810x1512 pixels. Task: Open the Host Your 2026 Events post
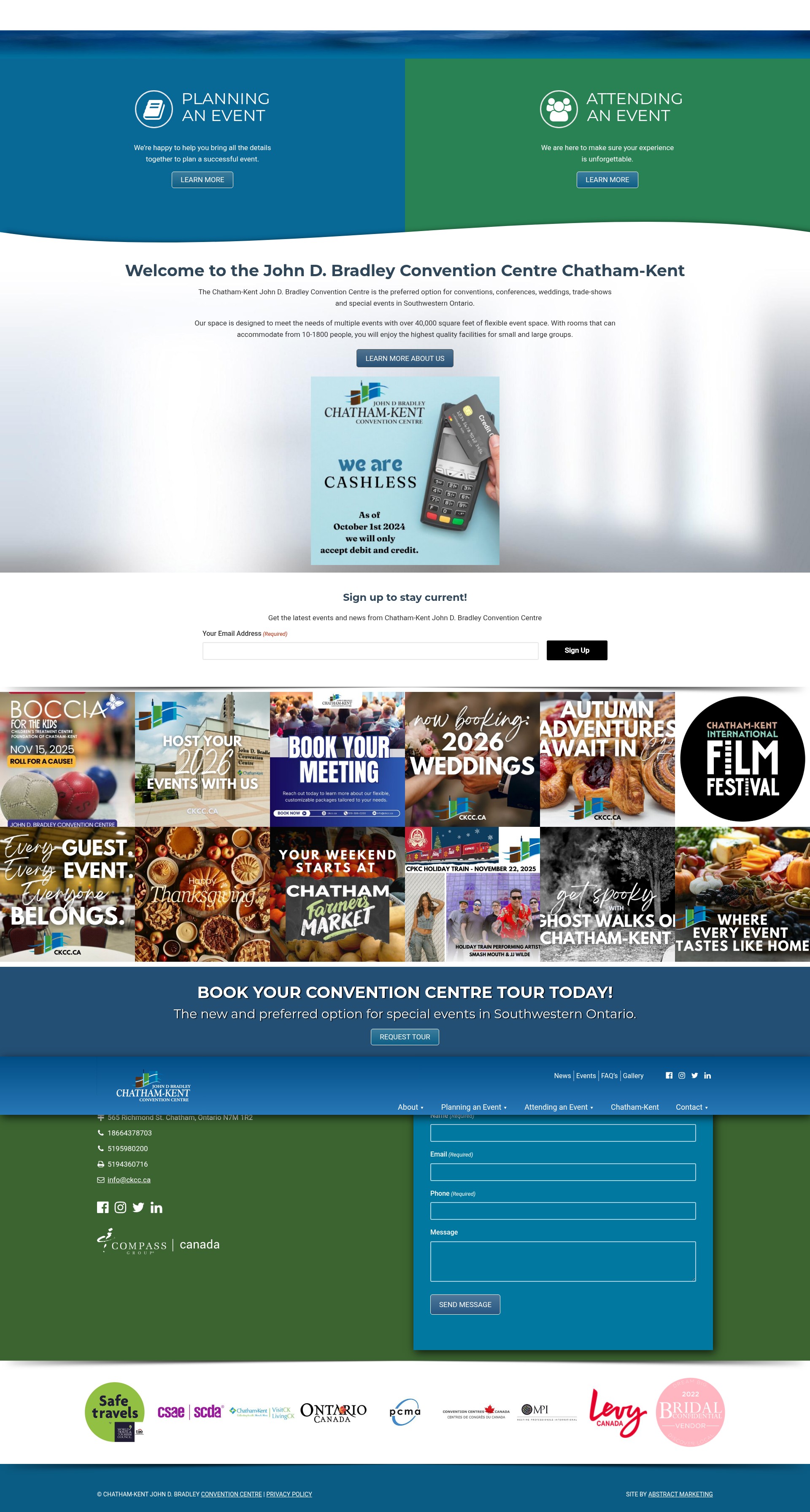tap(202, 759)
